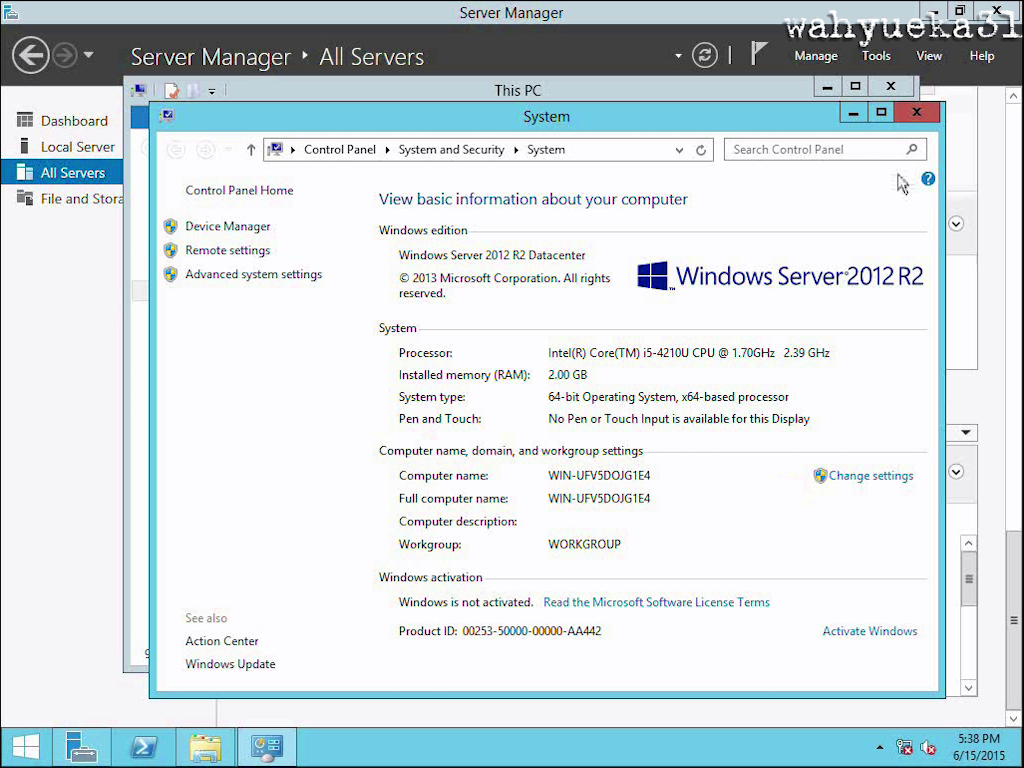Image resolution: width=1024 pixels, height=768 pixels.
Task: Open the Help menu
Action: [982, 56]
